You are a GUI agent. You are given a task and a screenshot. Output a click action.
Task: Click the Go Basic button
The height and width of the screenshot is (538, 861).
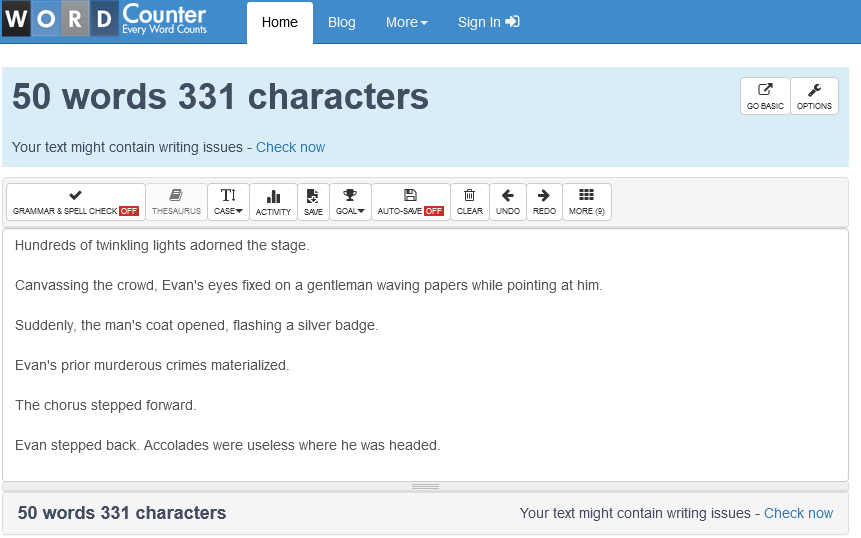(x=765, y=96)
